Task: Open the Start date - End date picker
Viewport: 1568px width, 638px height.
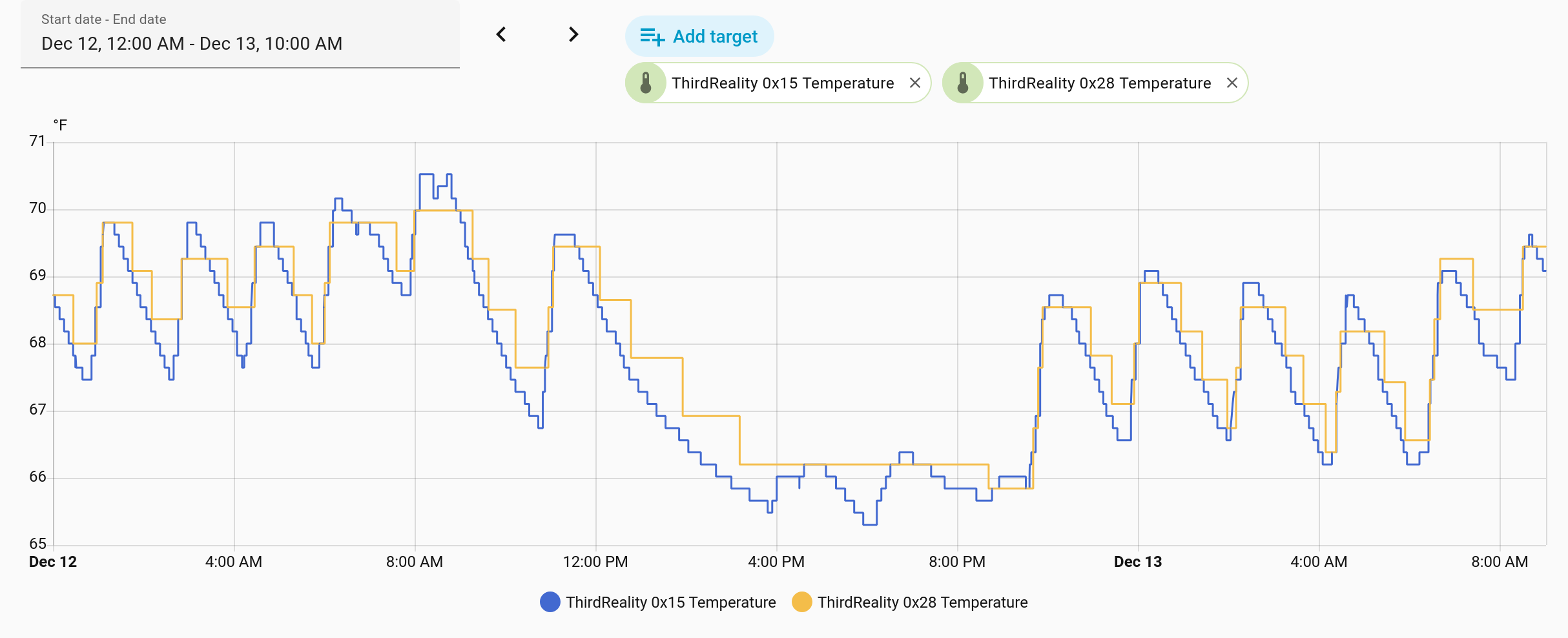Action: [240, 35]
